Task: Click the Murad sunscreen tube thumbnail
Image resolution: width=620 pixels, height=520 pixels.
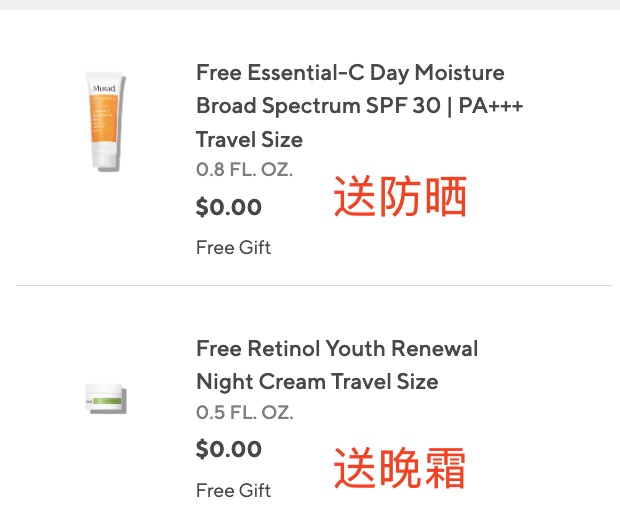Action: pos(105,121)
